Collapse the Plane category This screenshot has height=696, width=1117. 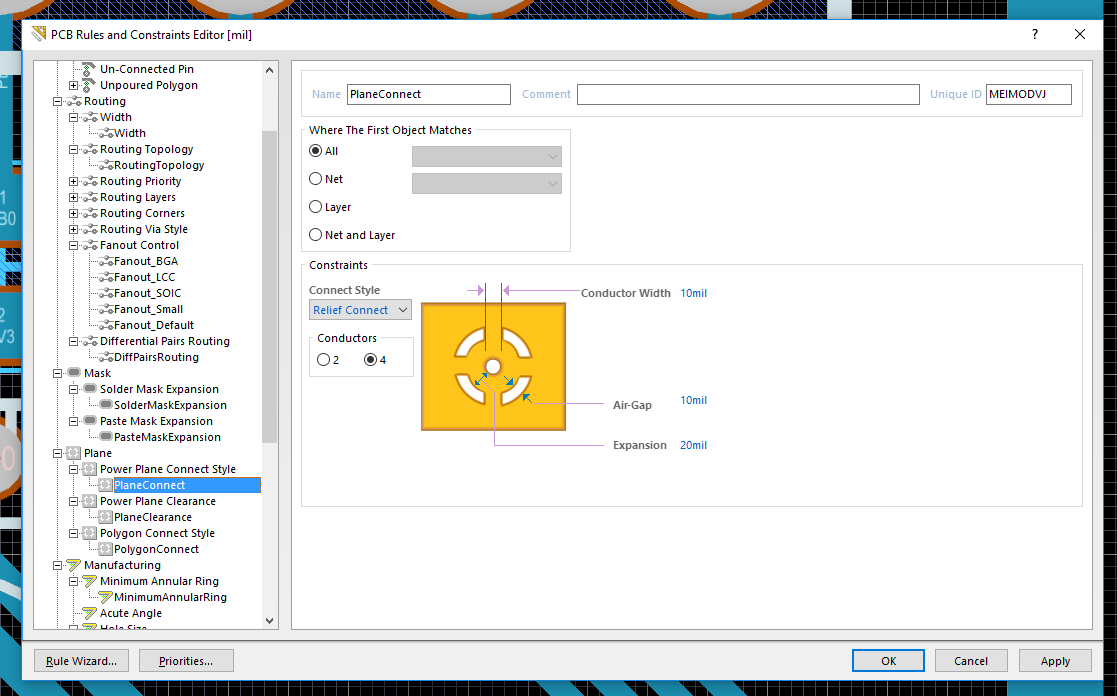pyautogui.click(x=58, y=453)
